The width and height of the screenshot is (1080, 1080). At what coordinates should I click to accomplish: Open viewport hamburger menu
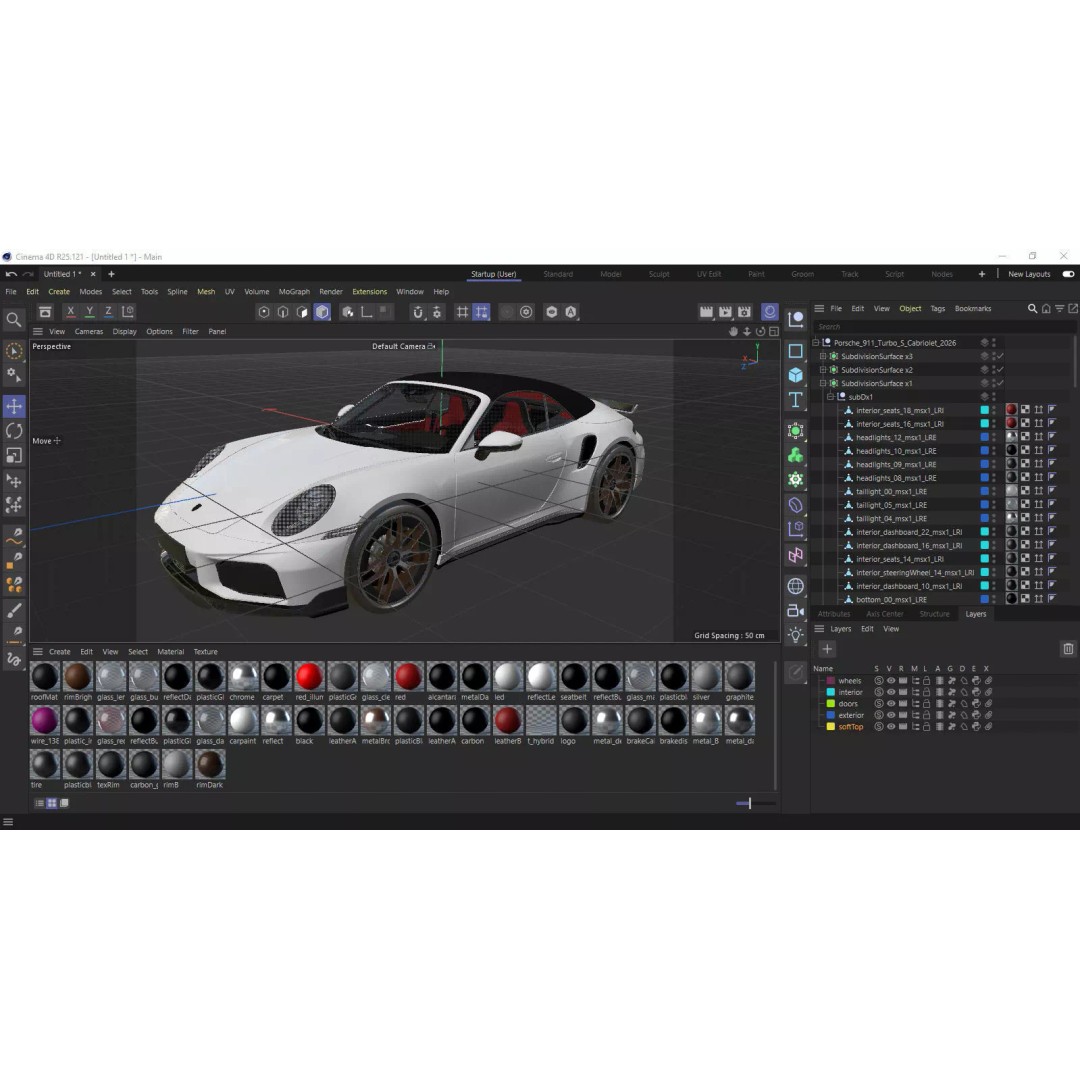pyautogui.click(x=38, y=331)
